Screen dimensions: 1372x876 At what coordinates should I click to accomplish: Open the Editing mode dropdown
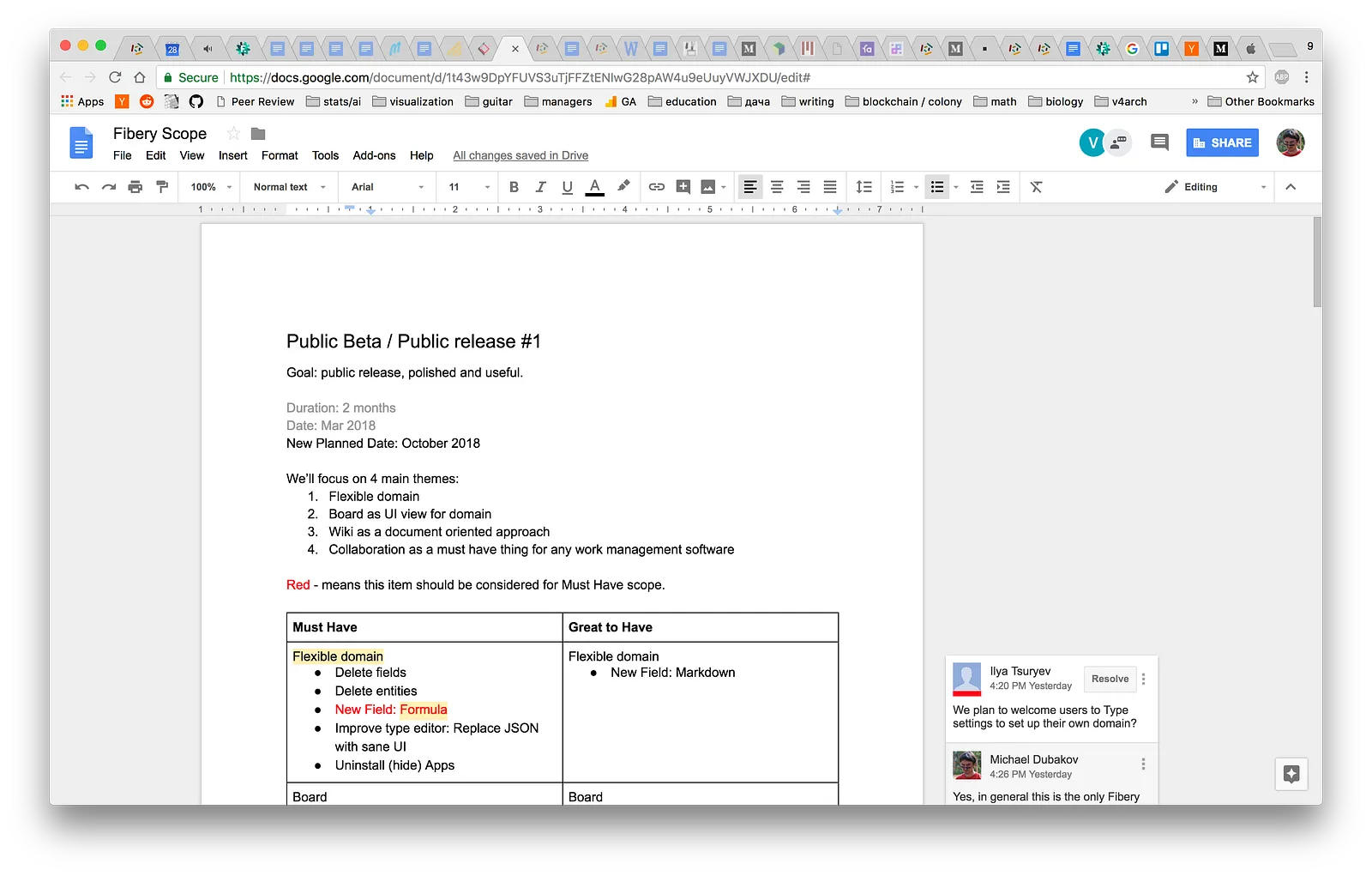1215,187
